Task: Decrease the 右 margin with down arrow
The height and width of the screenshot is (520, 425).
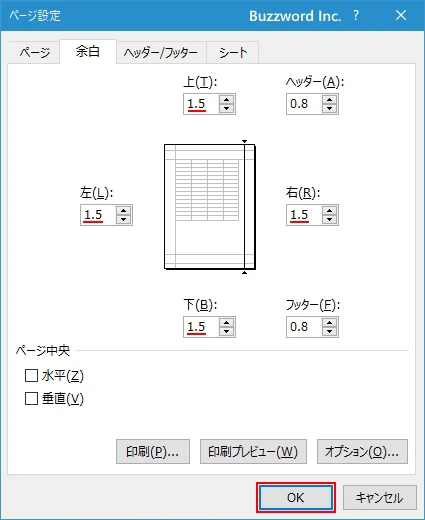Action: point(330,219)
